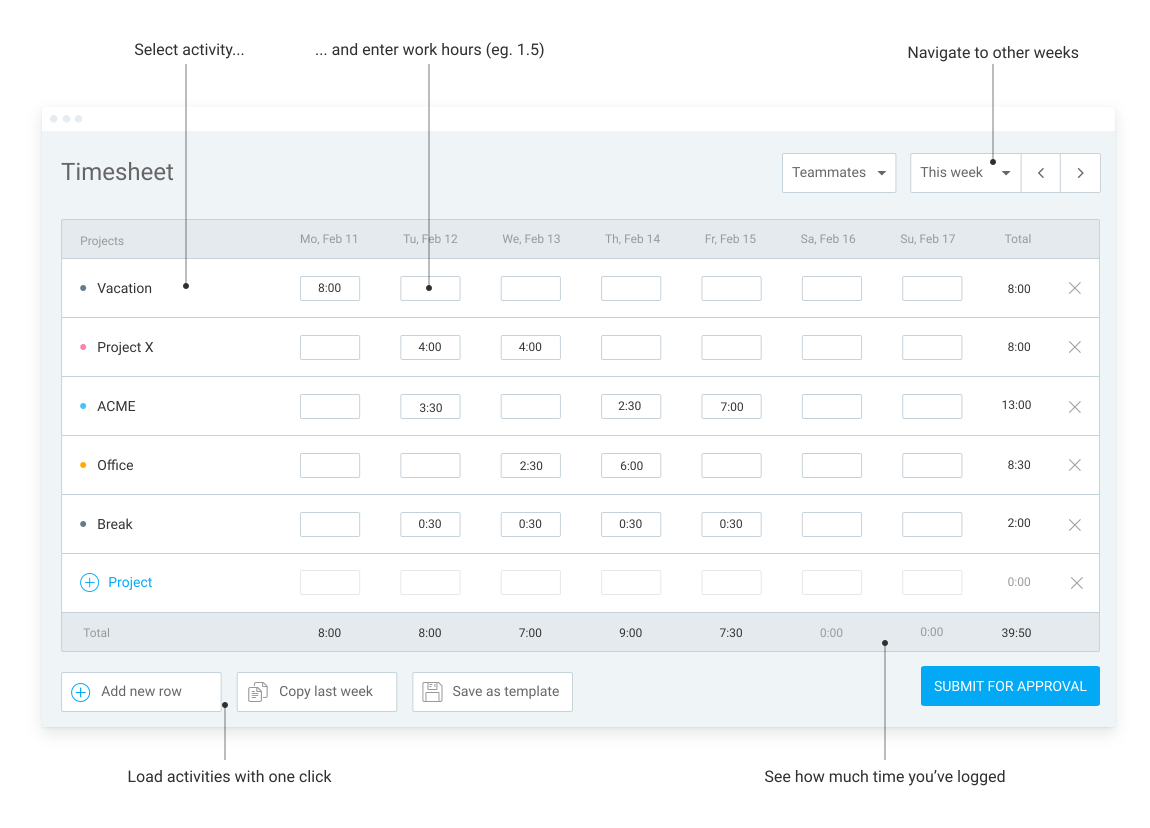Screen dimensions: 1150x828
Task: Go to next week using the right arrow
Action: pyautogui.click(x=1080, y=172)
